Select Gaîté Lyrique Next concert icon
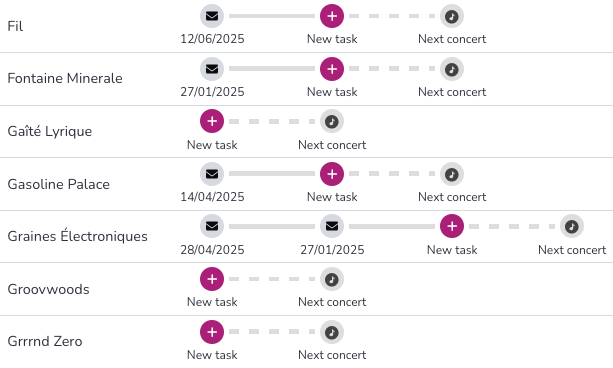 click(x=332, y=121)
